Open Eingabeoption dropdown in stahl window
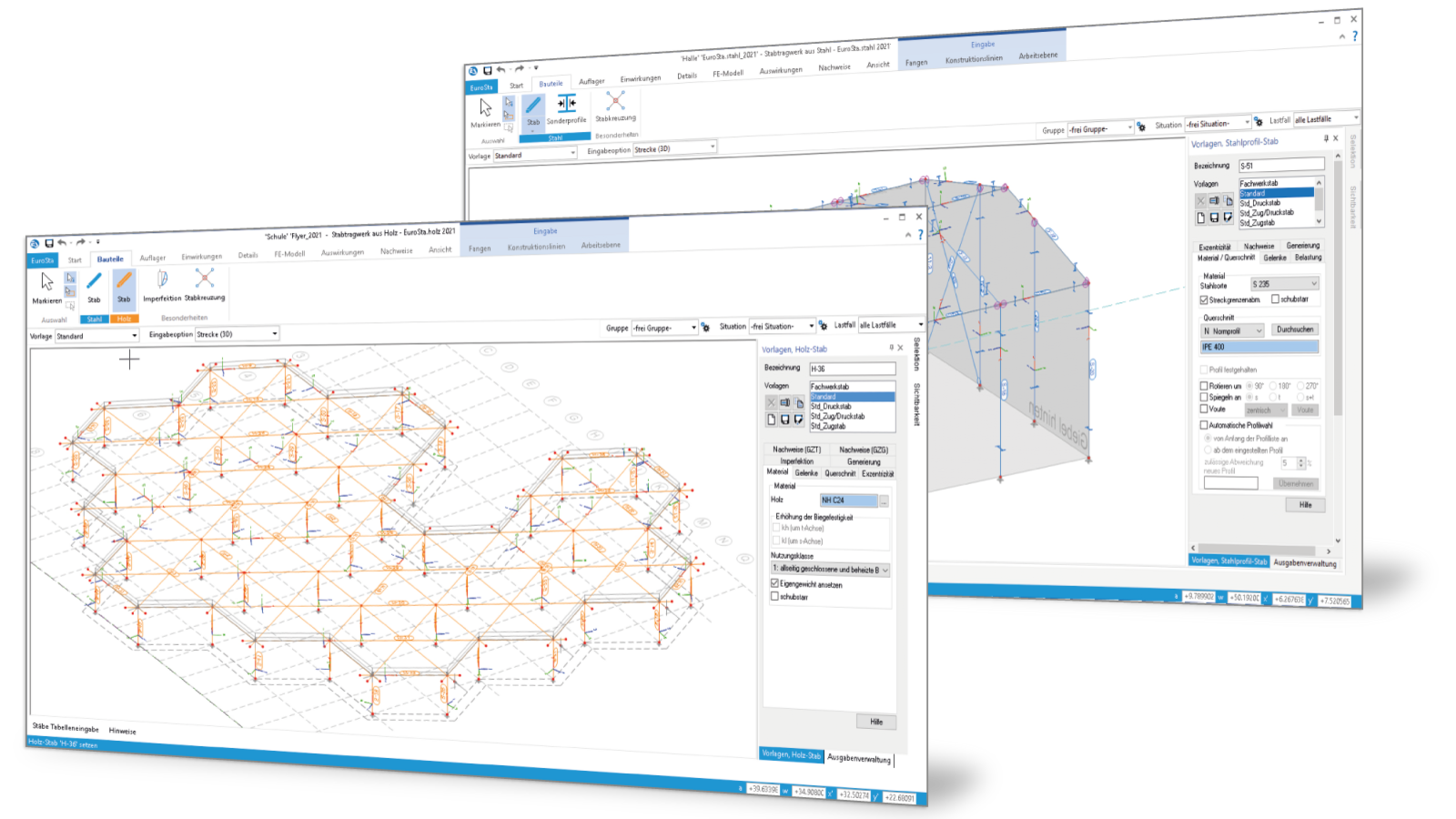 pyautogui.click(x=675, y=148)
